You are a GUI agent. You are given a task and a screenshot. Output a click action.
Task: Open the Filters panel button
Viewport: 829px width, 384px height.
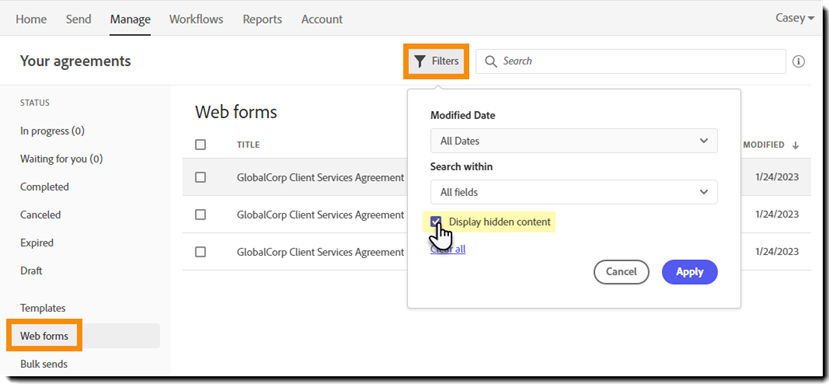[436, 61]
